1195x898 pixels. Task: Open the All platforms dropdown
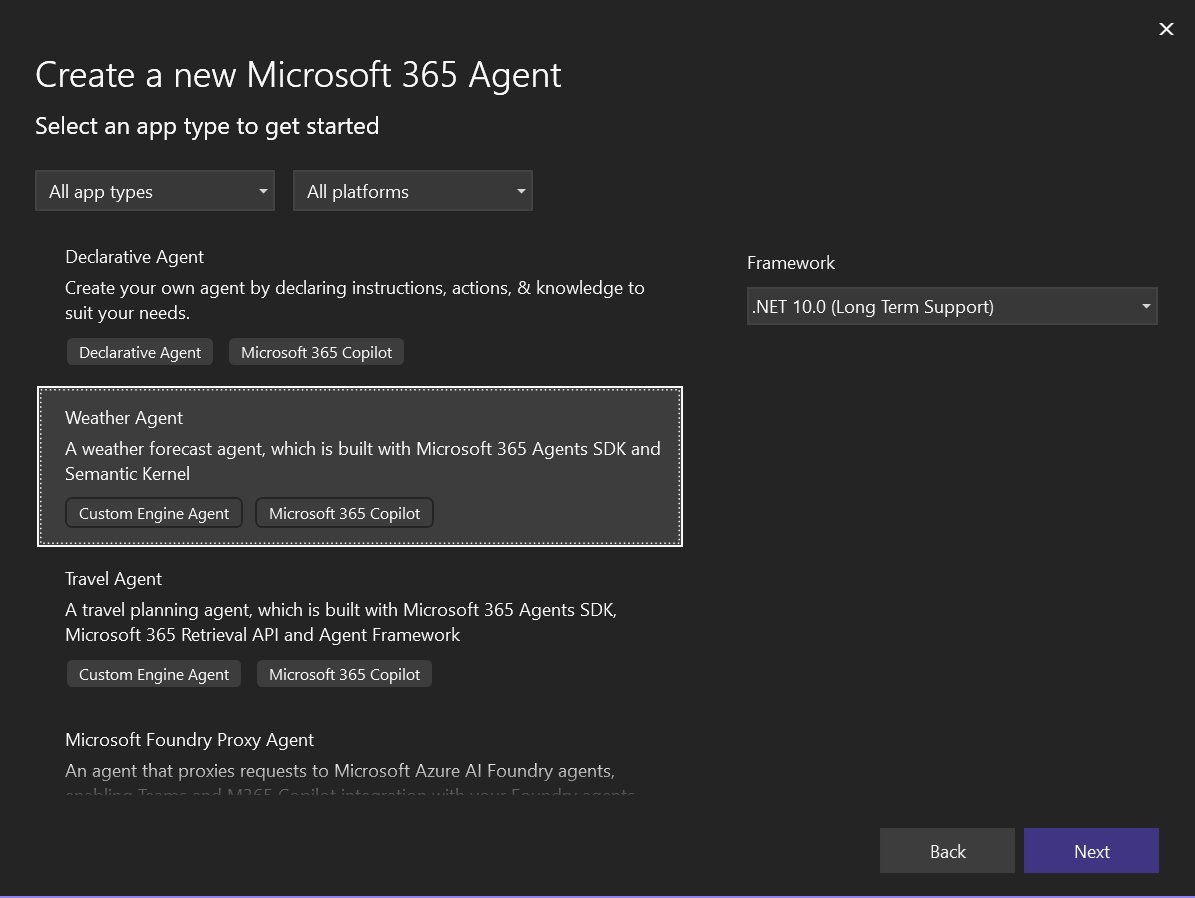(412, 191)
